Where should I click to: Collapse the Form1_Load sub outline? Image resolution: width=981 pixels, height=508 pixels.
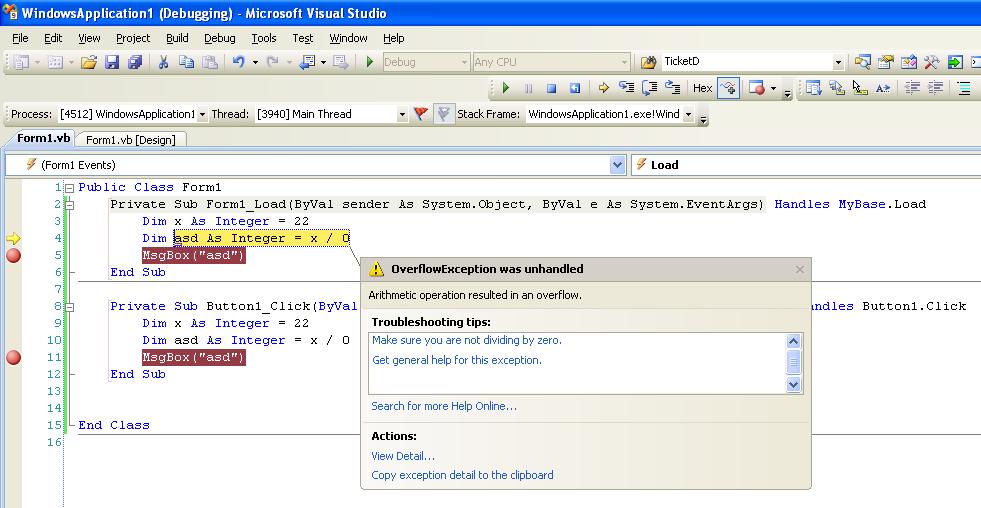[x=69, y=205]
